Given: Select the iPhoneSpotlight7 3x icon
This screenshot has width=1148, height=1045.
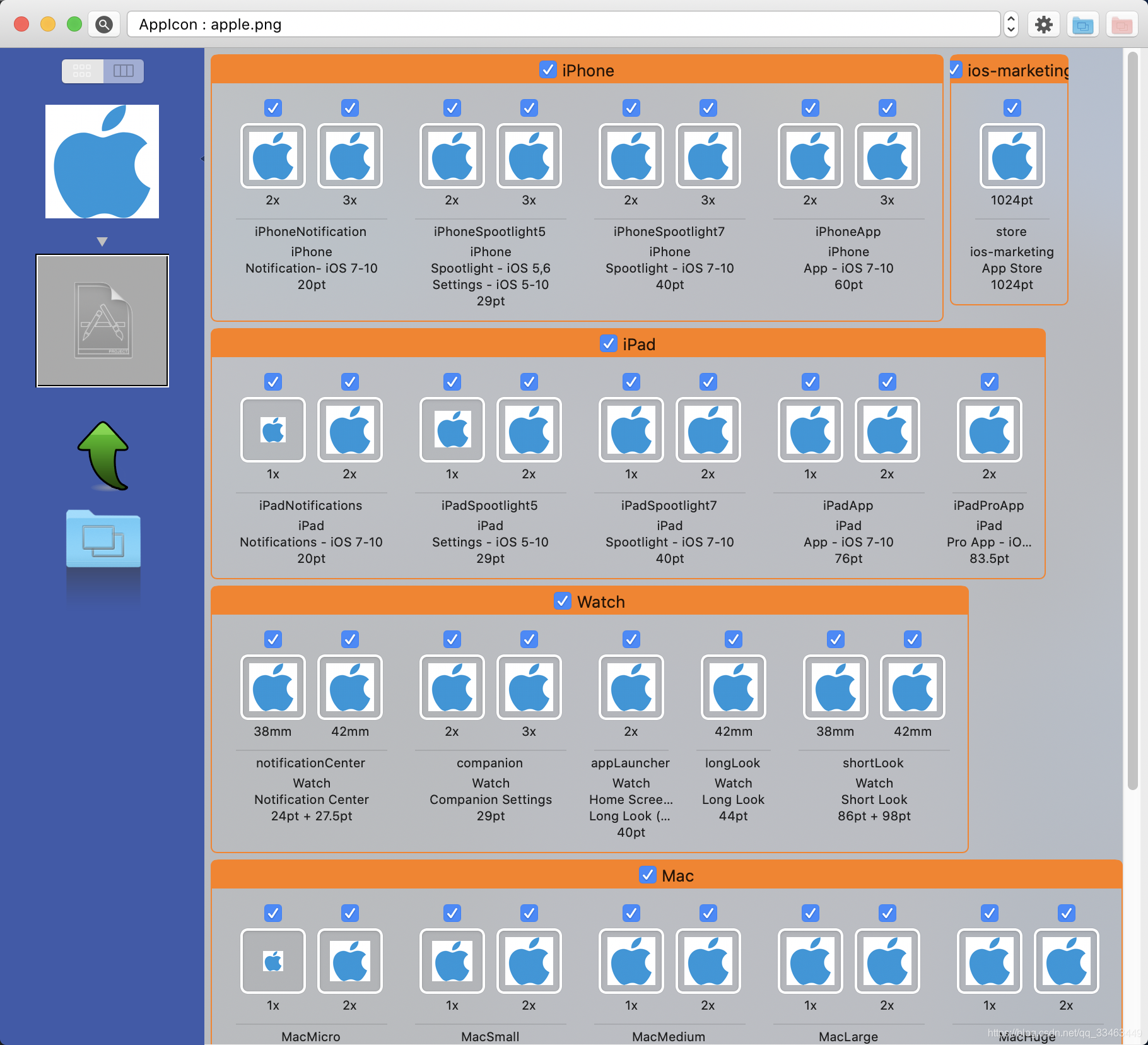Looking at the screenshot, I should coord(708,156).
